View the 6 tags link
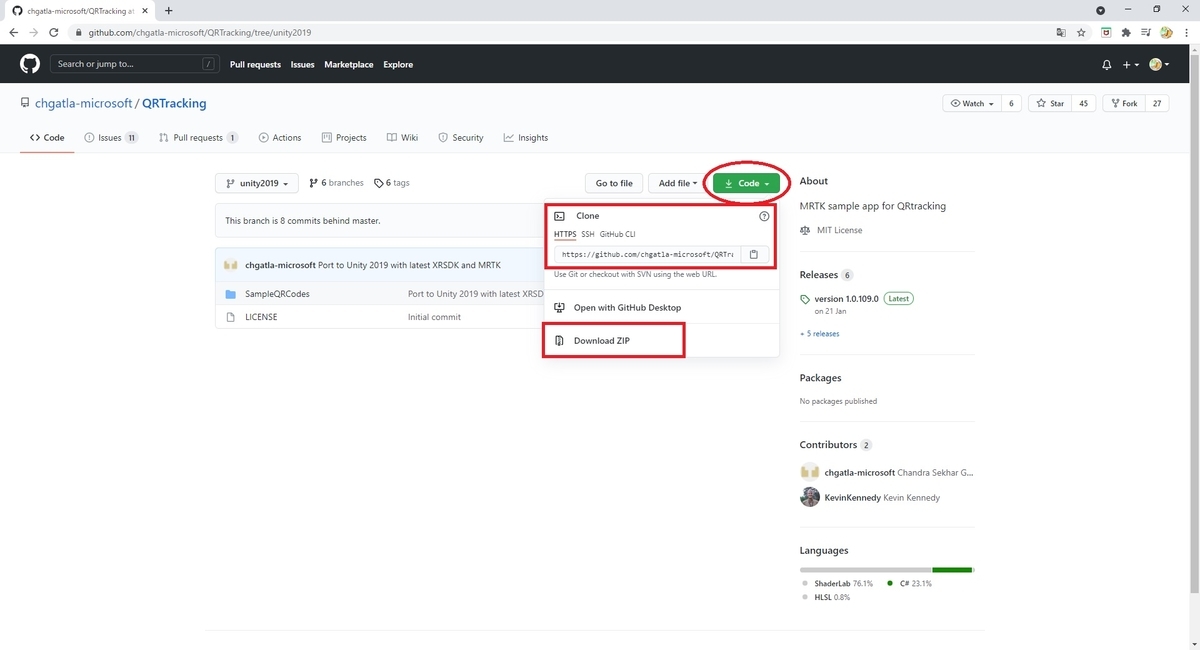Screen dimensions: 1200x650 click(392, 183)
